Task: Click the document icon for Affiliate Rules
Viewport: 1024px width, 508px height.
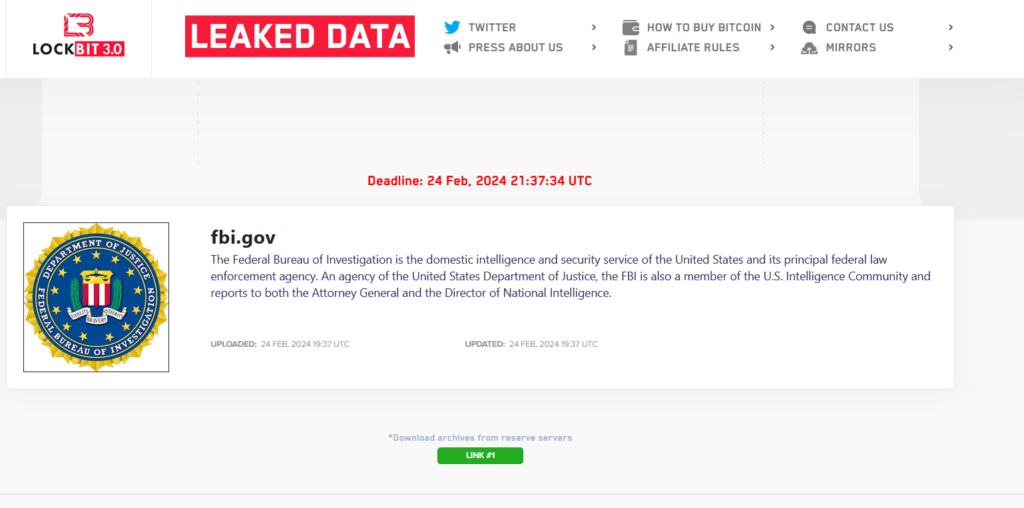Action: pyautogui.click(x=630, y=47)
